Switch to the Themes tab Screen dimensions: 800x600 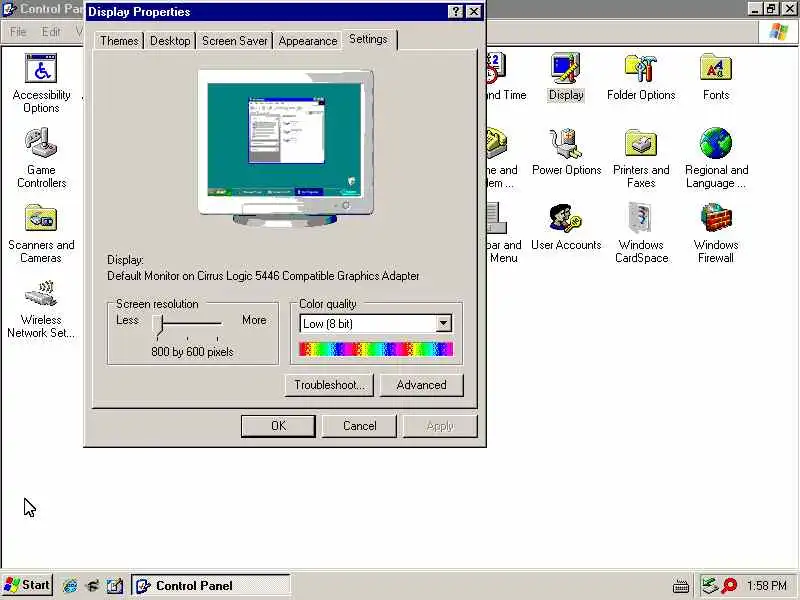pyautogui.click(x=119, y=41)
